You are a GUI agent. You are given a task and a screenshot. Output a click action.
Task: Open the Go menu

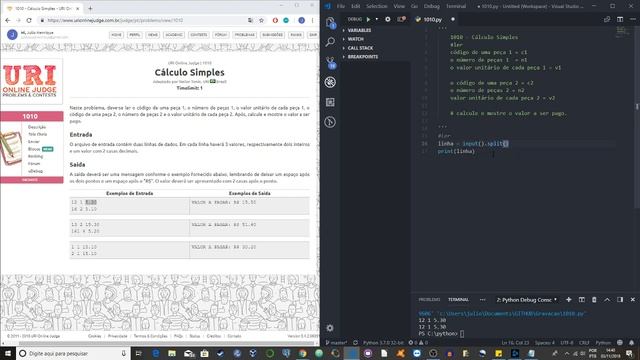pyautogui.click(x=414, y=6)
